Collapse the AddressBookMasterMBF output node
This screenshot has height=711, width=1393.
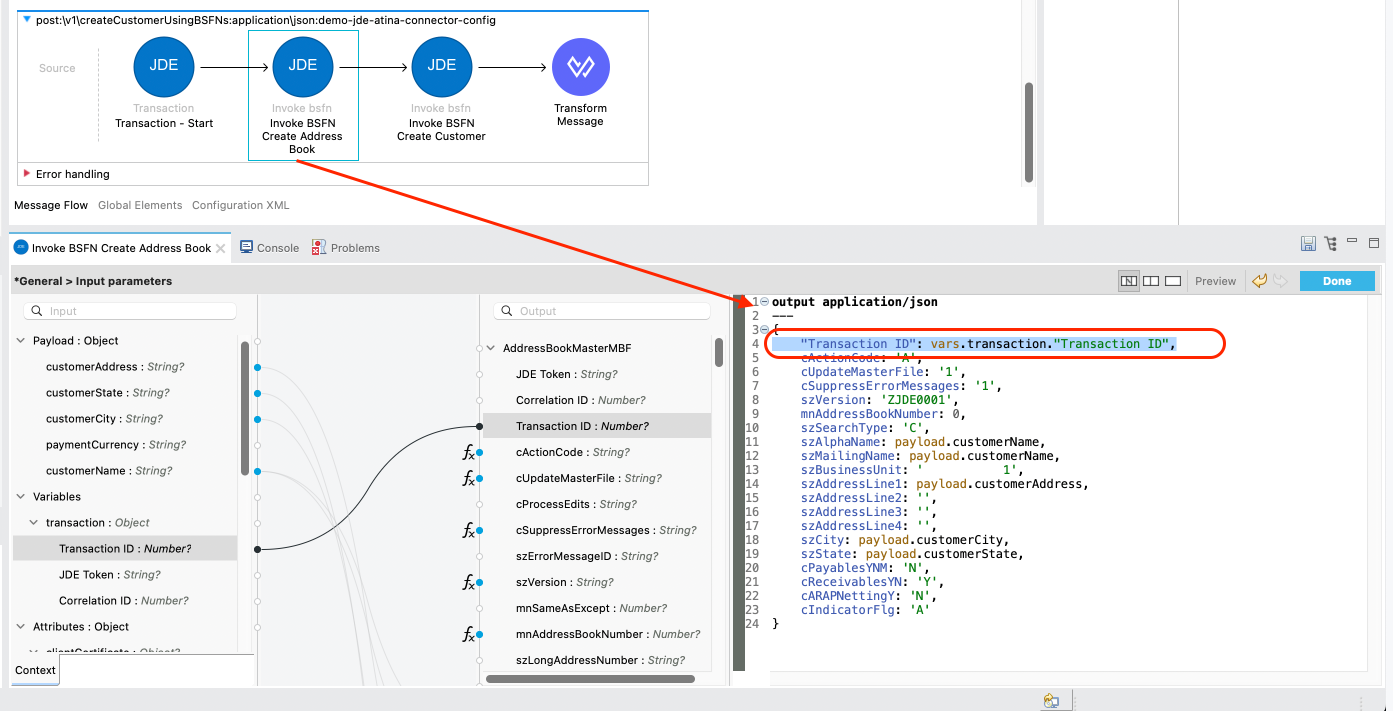tap(491, 349)
